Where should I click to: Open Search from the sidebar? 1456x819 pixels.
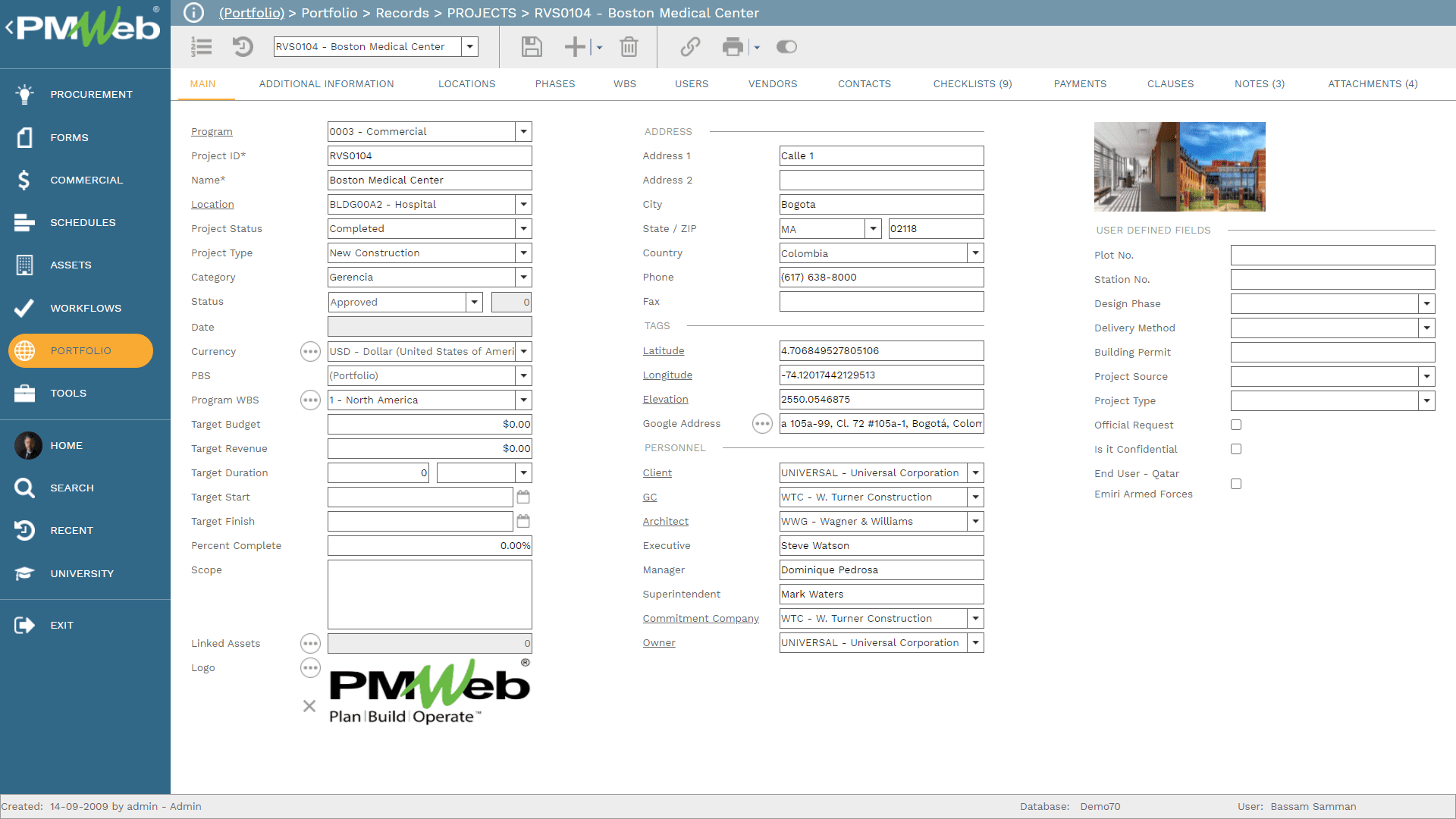[85, 488]
